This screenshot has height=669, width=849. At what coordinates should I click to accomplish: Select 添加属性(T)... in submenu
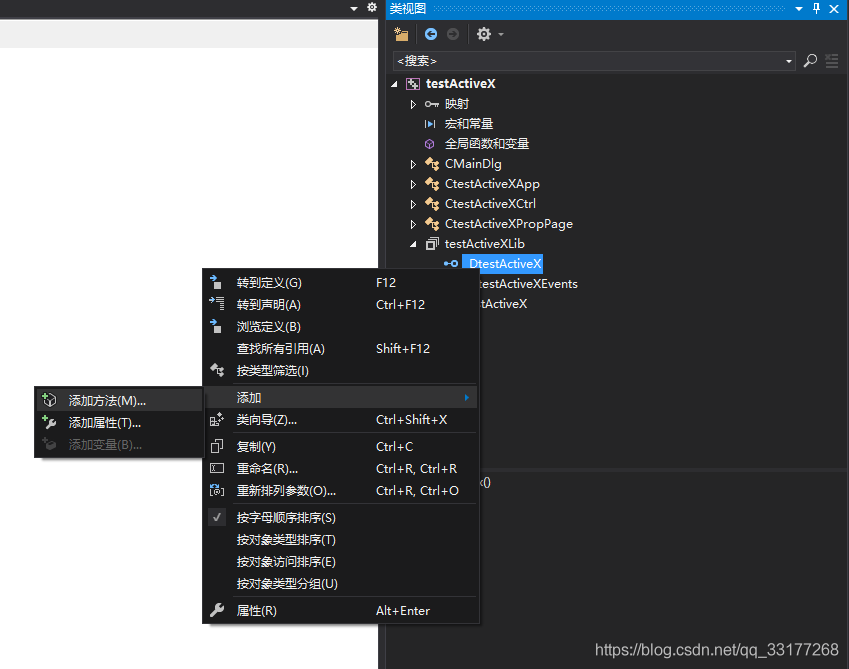point(119,422)
